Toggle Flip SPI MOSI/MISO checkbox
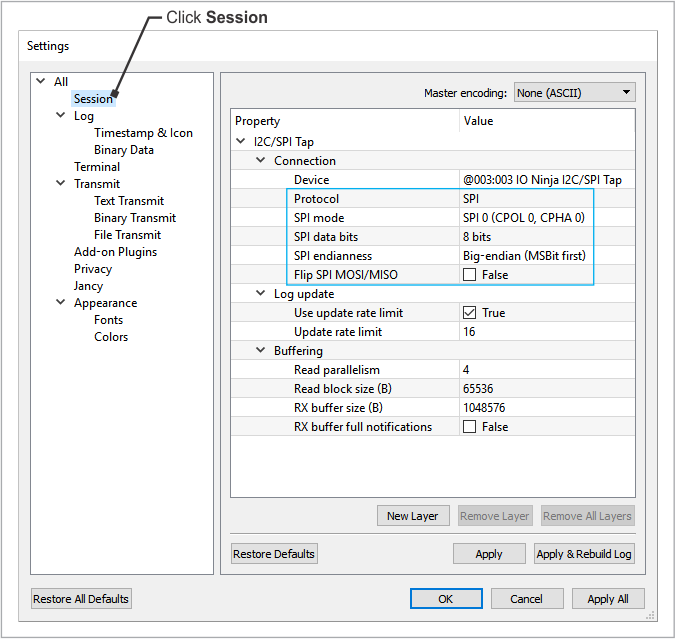Image resolution: width=675 pixels, height=639 pixels. (469, 275)
